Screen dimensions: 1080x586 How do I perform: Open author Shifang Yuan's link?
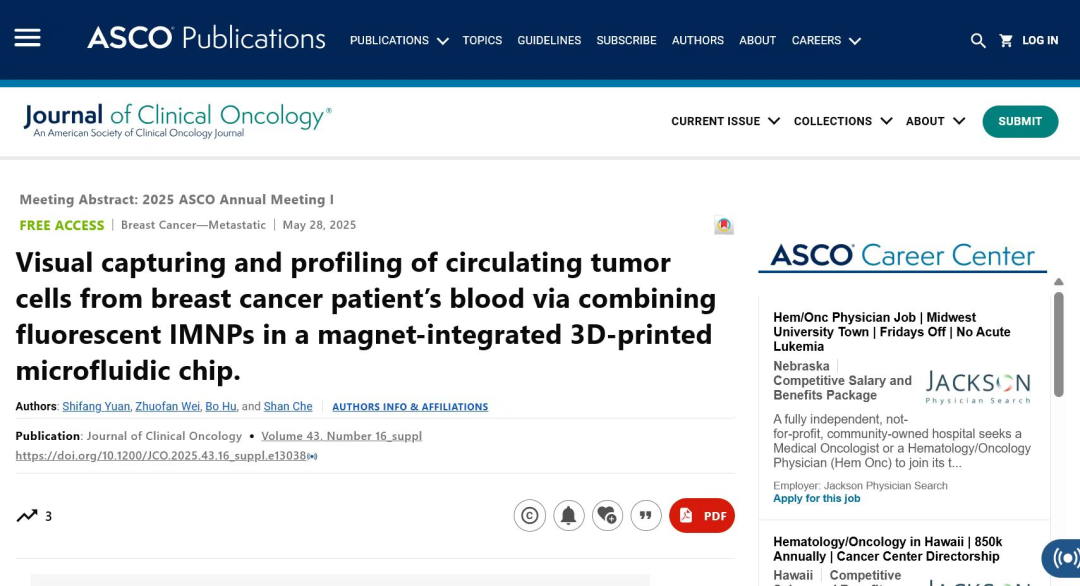coord(95,407)
